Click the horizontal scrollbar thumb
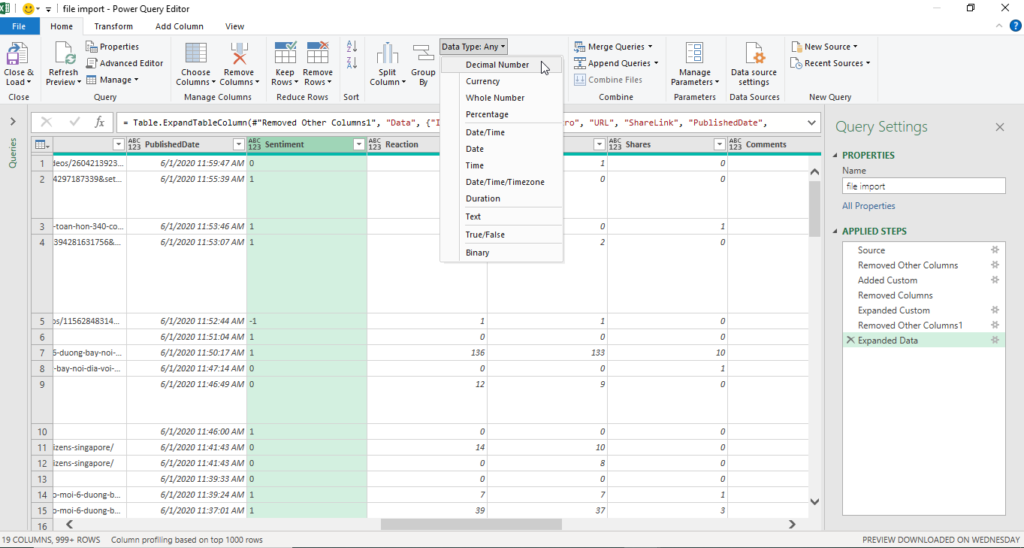Image resolution: width=1024 pixels, height=548 pixels. pos(471,524)
